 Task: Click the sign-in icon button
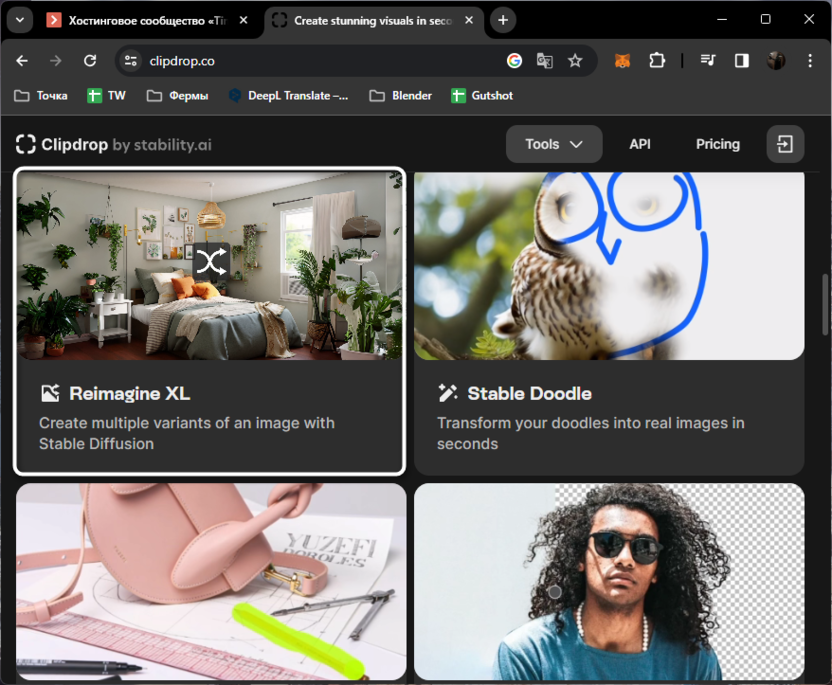click(x=785, y=144)
